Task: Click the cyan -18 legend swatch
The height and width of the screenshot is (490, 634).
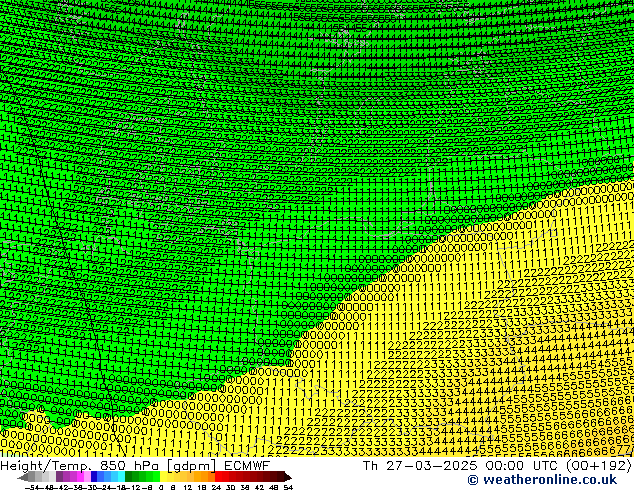Action: click(x=122, y=476)
